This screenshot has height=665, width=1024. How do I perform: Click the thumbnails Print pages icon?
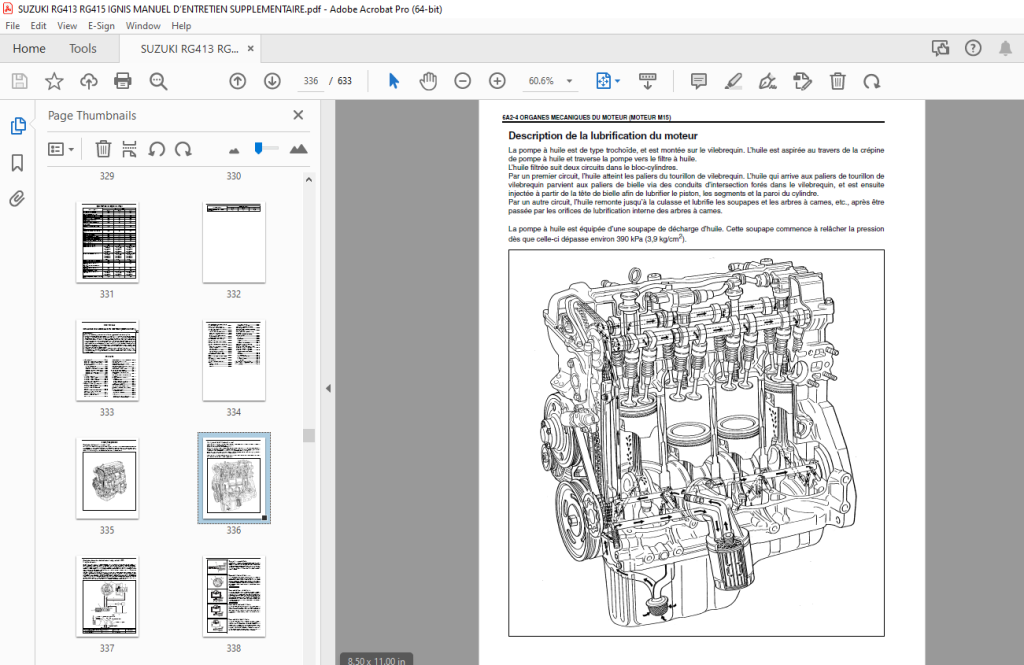[129, 149]
